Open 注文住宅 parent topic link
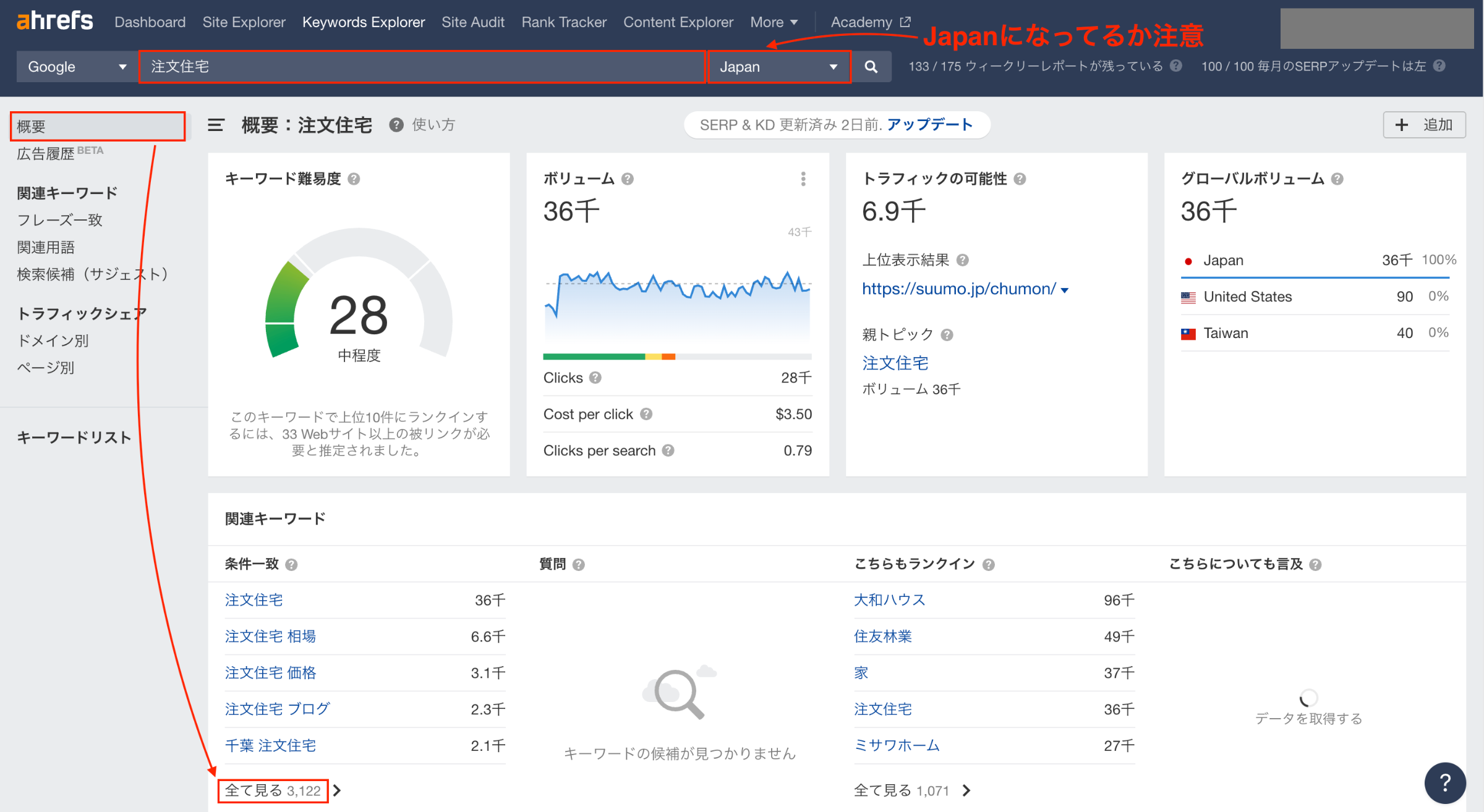 pyautogui.click(x=895, y=363)
